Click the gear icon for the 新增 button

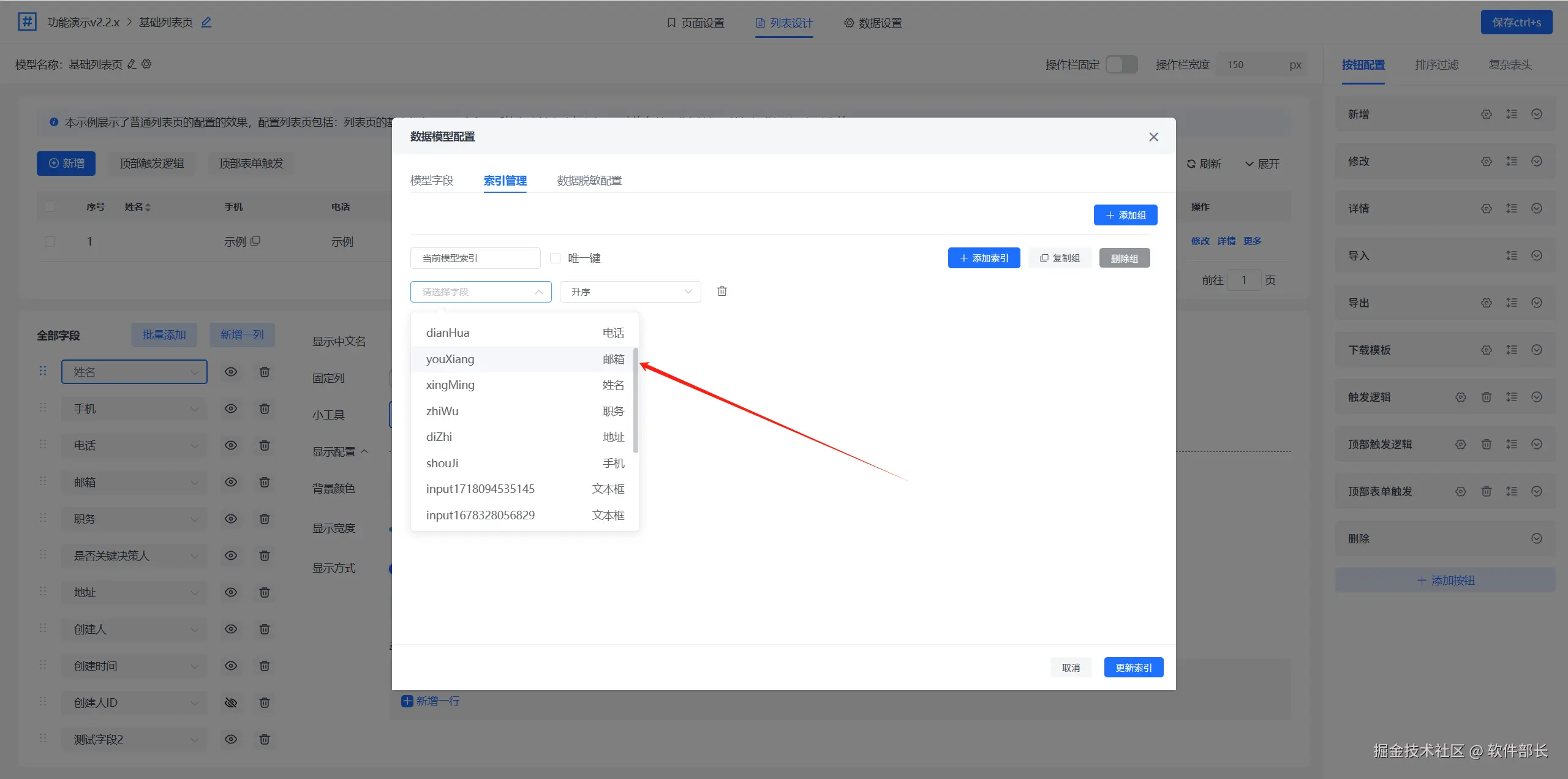pyautogui.click(x=1486, y=115)
